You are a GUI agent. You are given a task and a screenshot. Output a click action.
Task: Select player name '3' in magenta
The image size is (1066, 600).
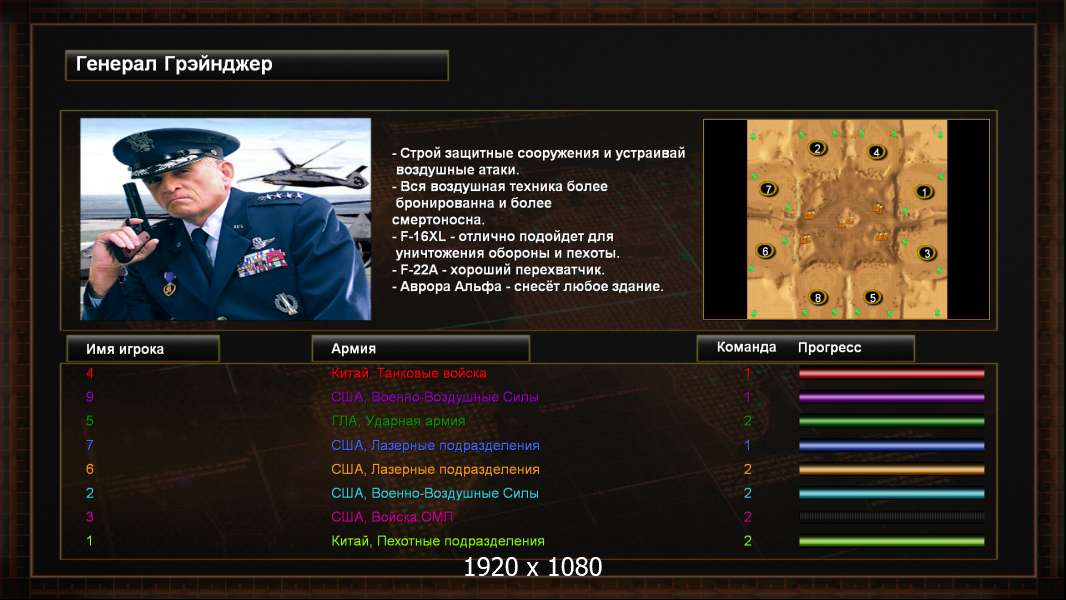[90, 516]
